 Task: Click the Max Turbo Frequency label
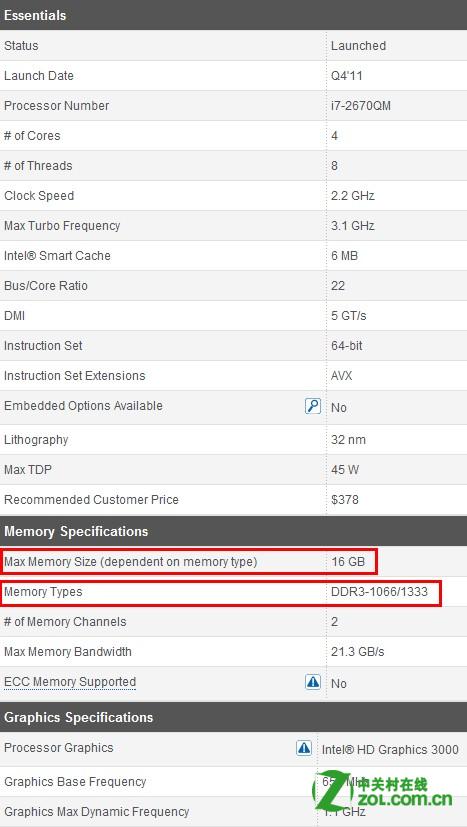(x=62, y=226)
